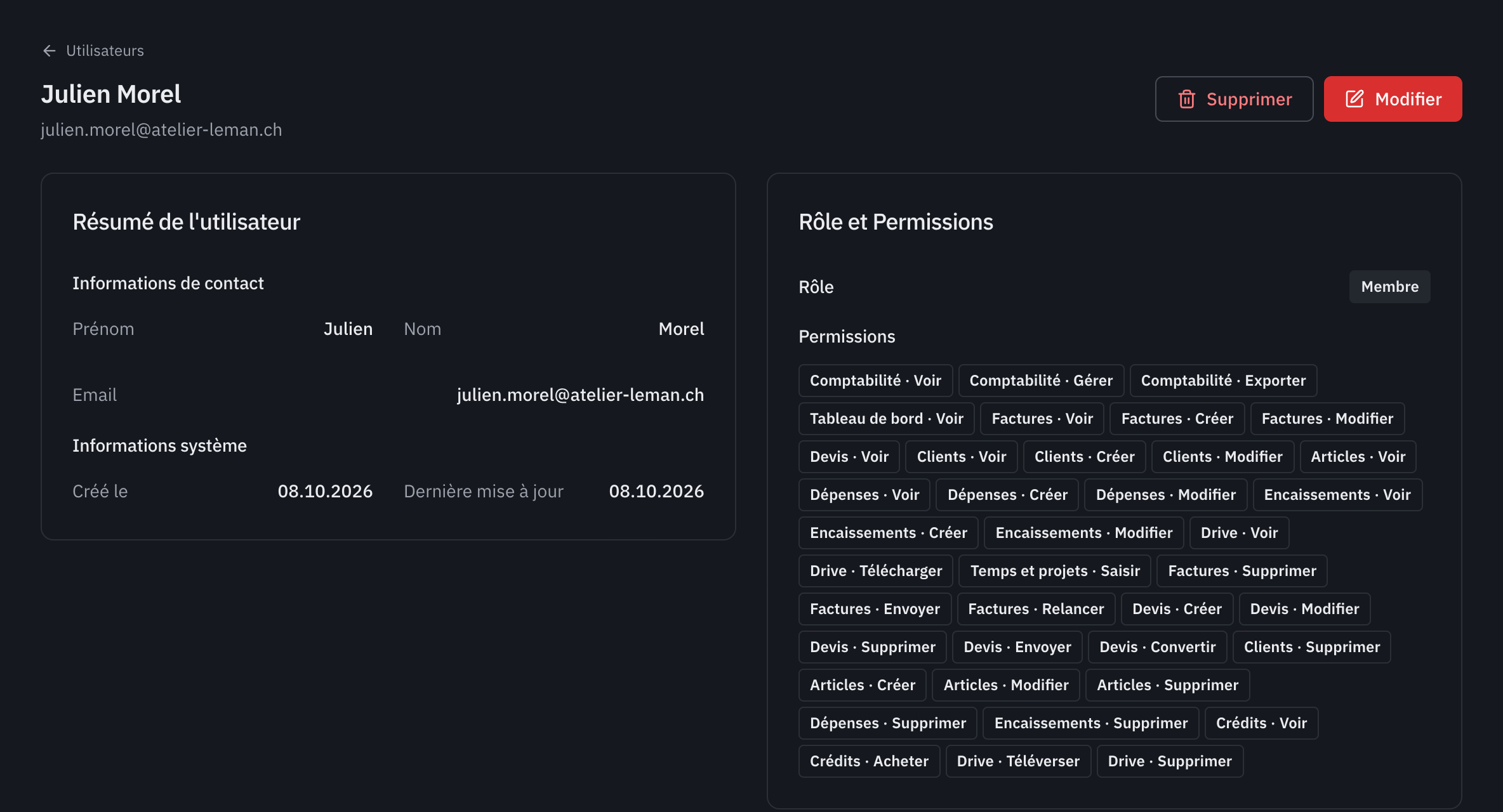Click the Clients · Modifier tag
Screen dimensions: 1503x812
tap(1222, 457)
